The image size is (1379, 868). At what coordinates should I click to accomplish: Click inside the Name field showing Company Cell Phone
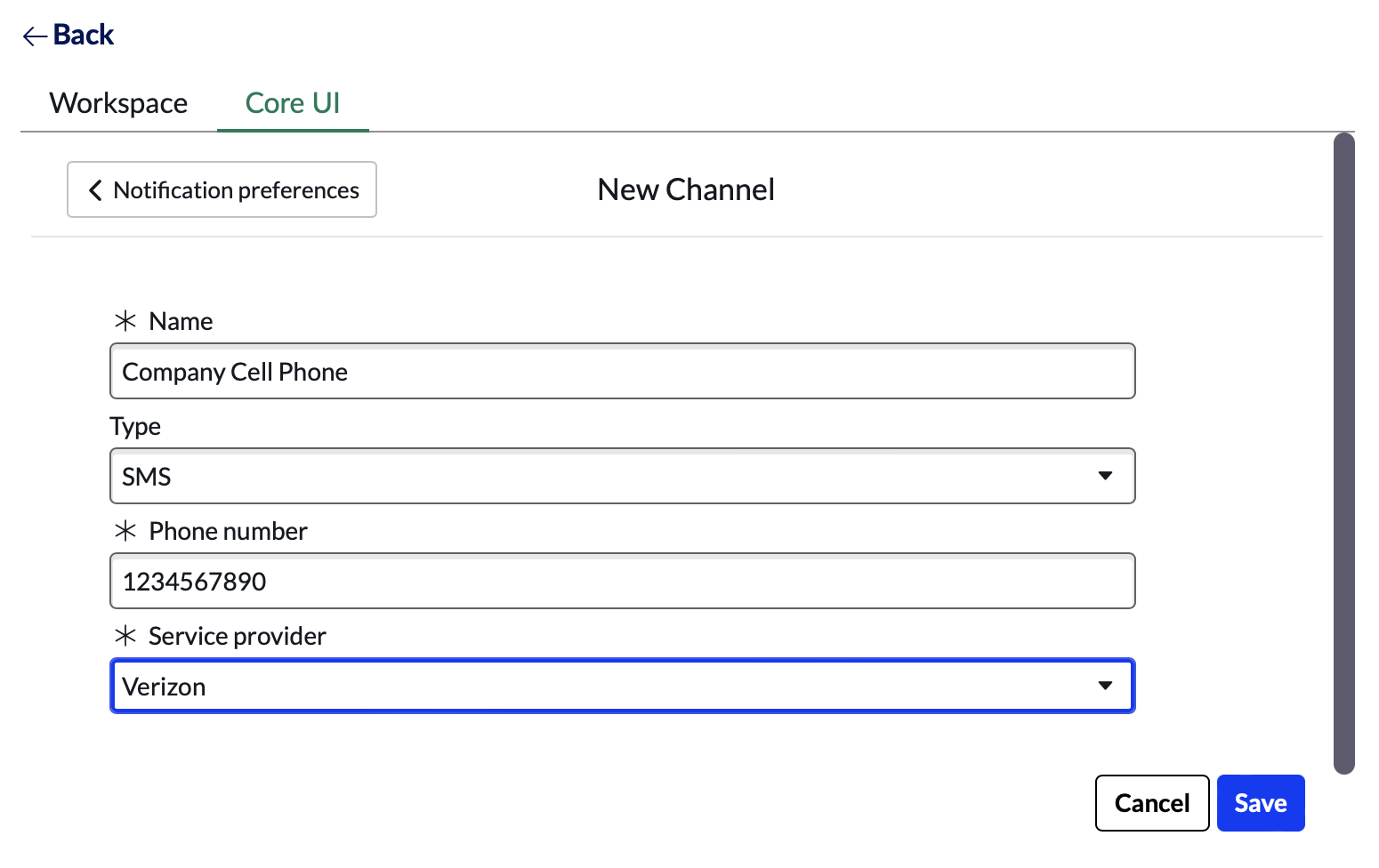pyautogui.click(x=623, y=371)
